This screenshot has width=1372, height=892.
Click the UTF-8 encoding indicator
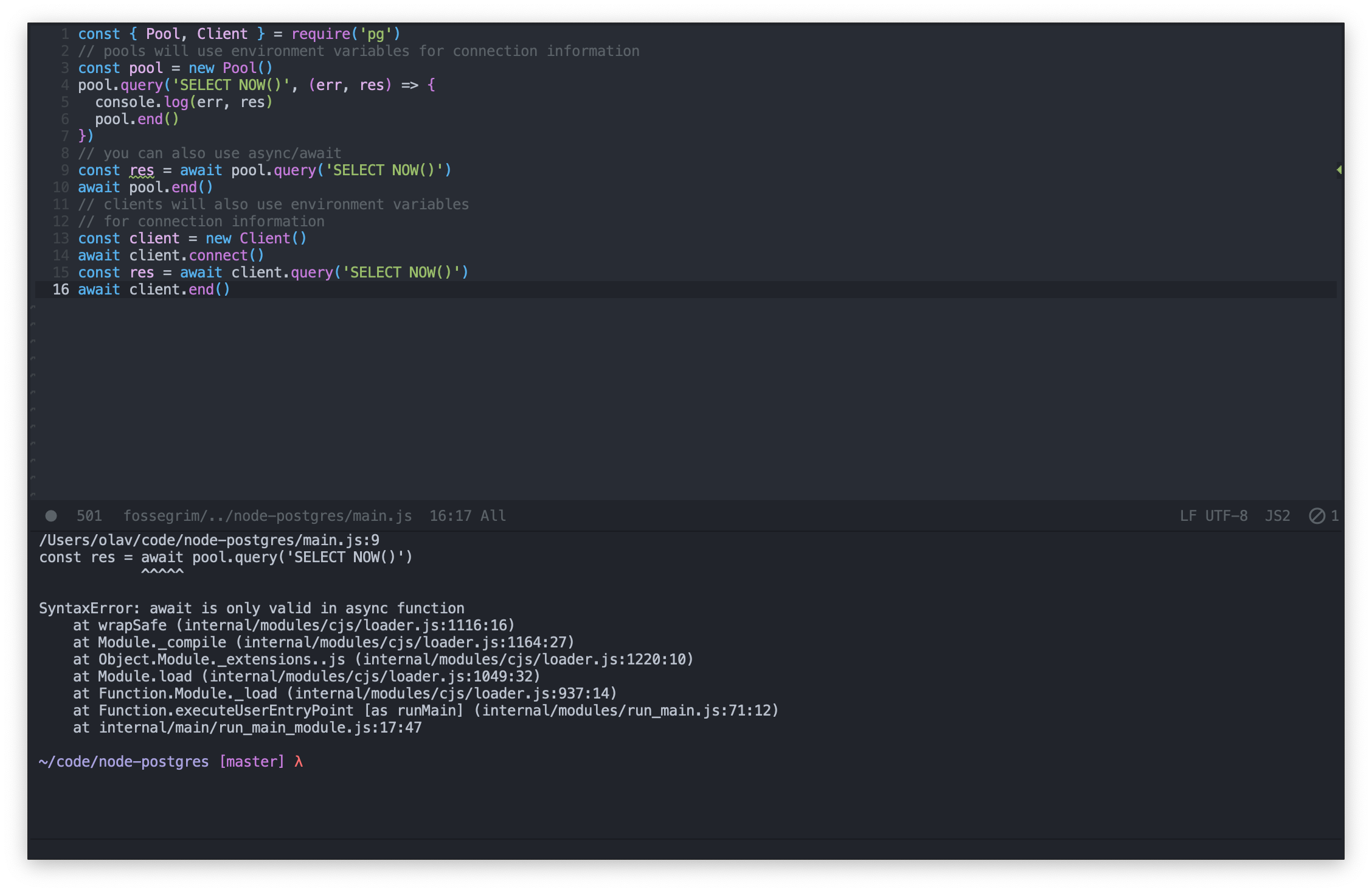point(1226,516)
